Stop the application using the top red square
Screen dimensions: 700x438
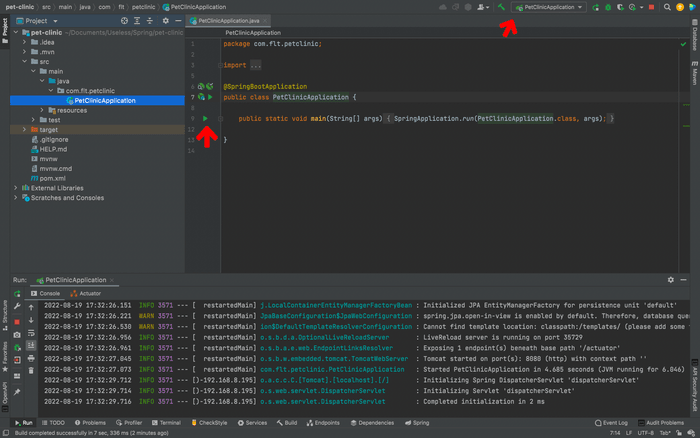651,7
